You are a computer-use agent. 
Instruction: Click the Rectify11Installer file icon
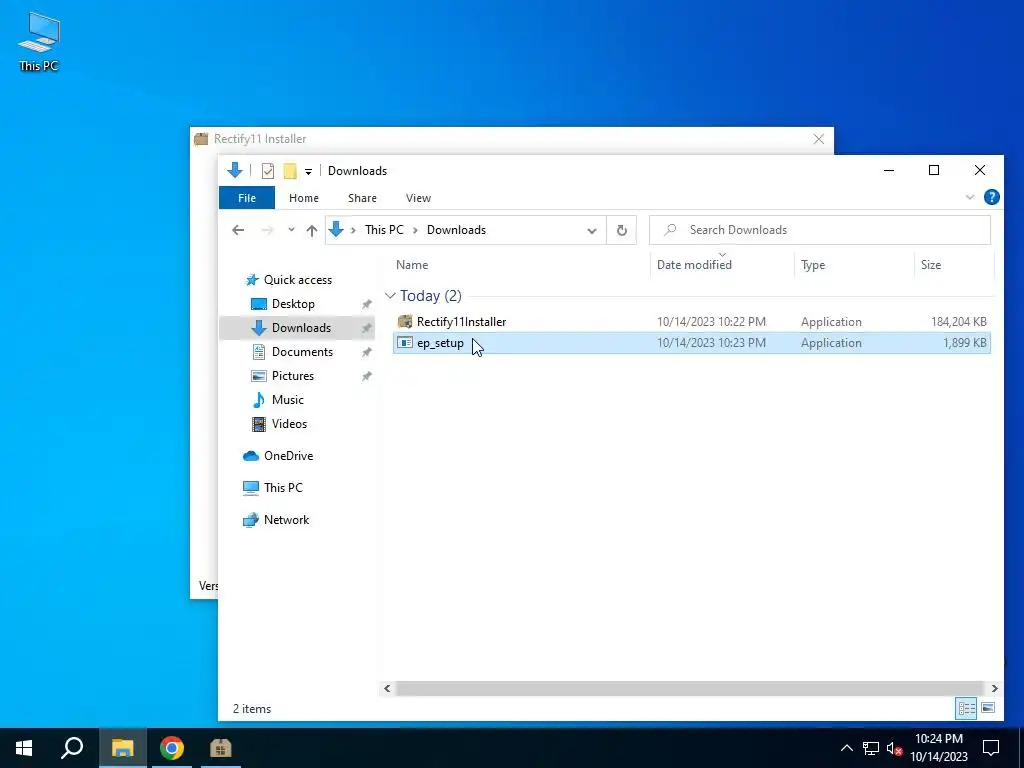(x=405, y=321)
